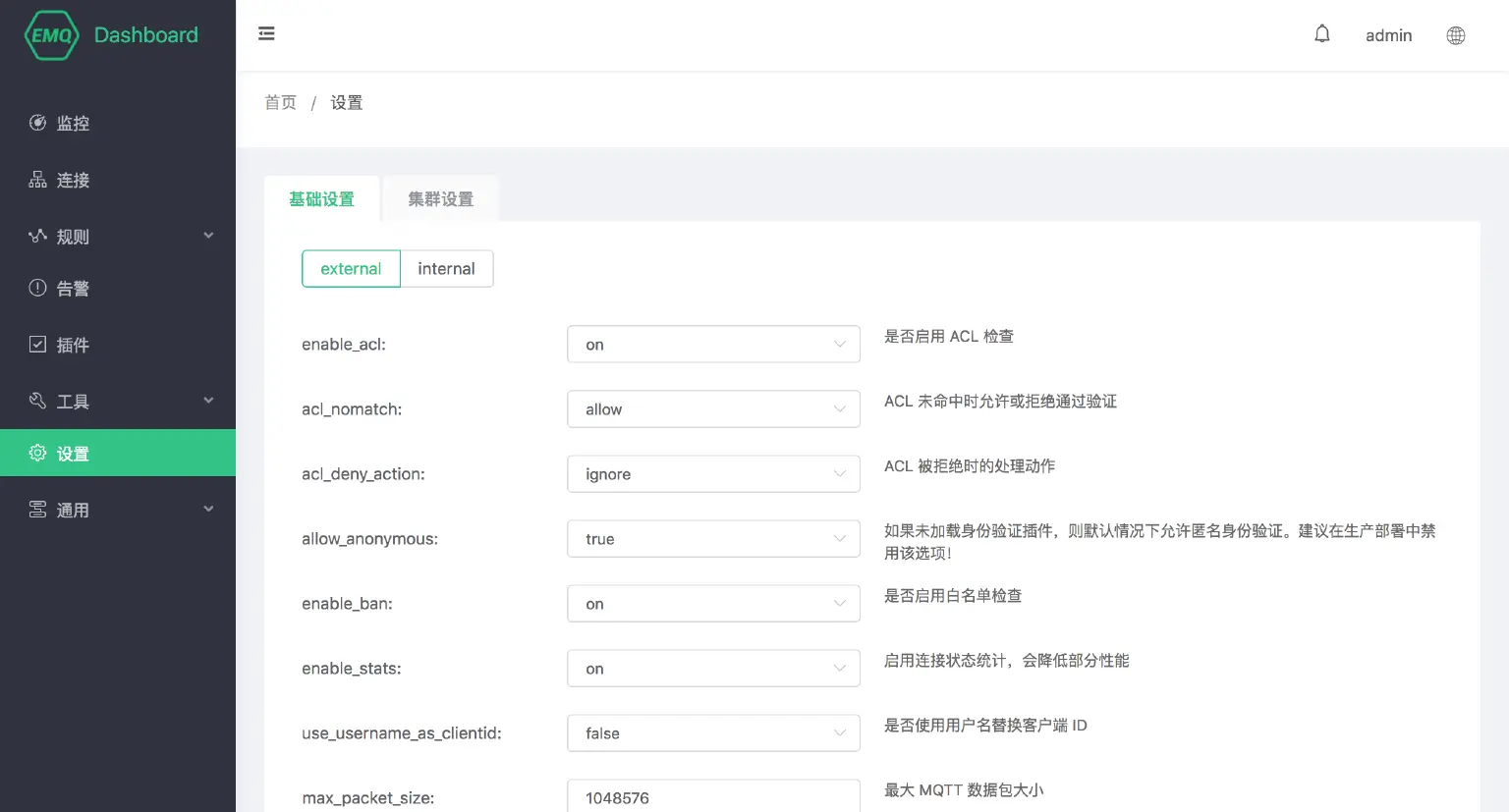Image resolution: width=1509 pixels, height=812 pixels.
Task: Click the admin user label
Action: [1388, 35]
